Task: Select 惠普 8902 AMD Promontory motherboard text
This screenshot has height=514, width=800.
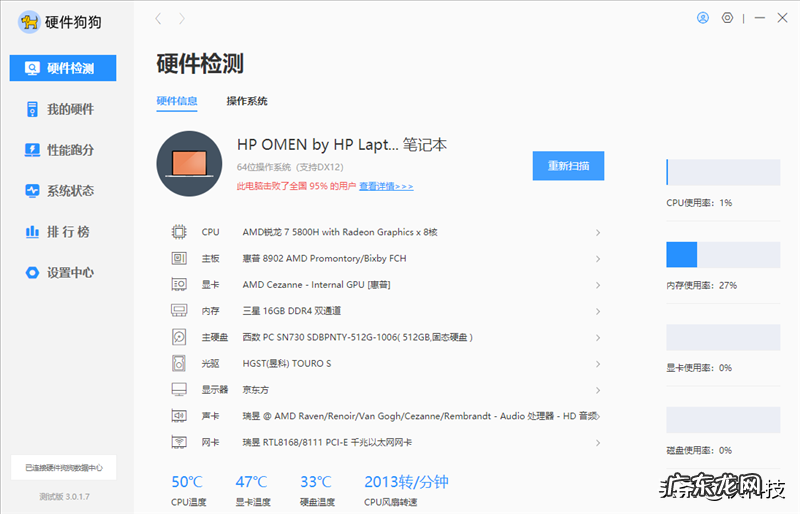Action: [324, 258]
